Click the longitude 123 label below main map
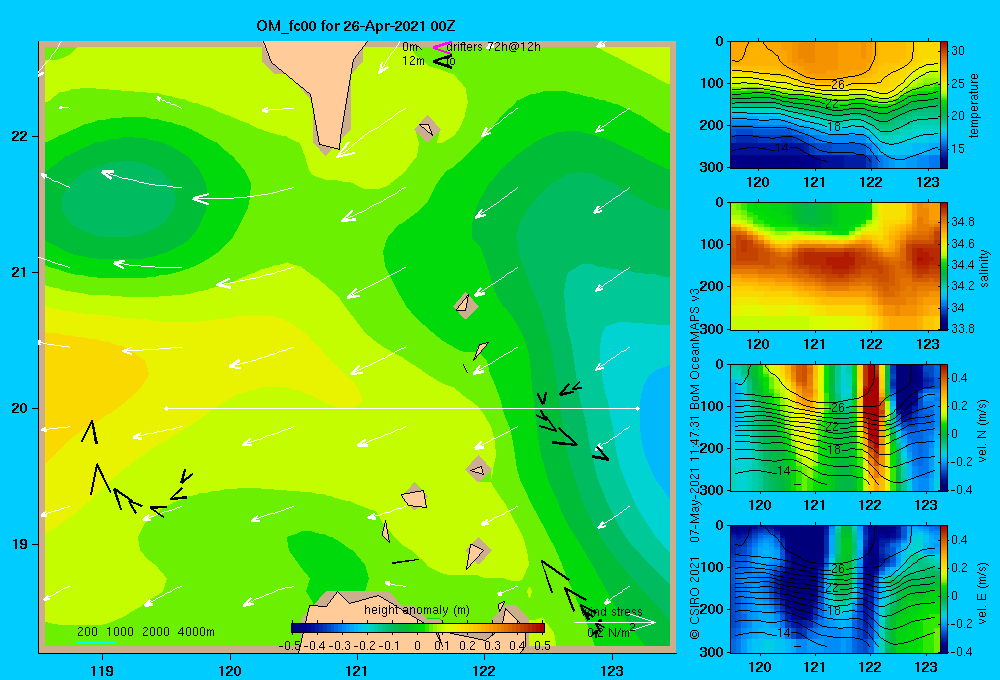This screenshot has height=680, width=1000. 612,670
